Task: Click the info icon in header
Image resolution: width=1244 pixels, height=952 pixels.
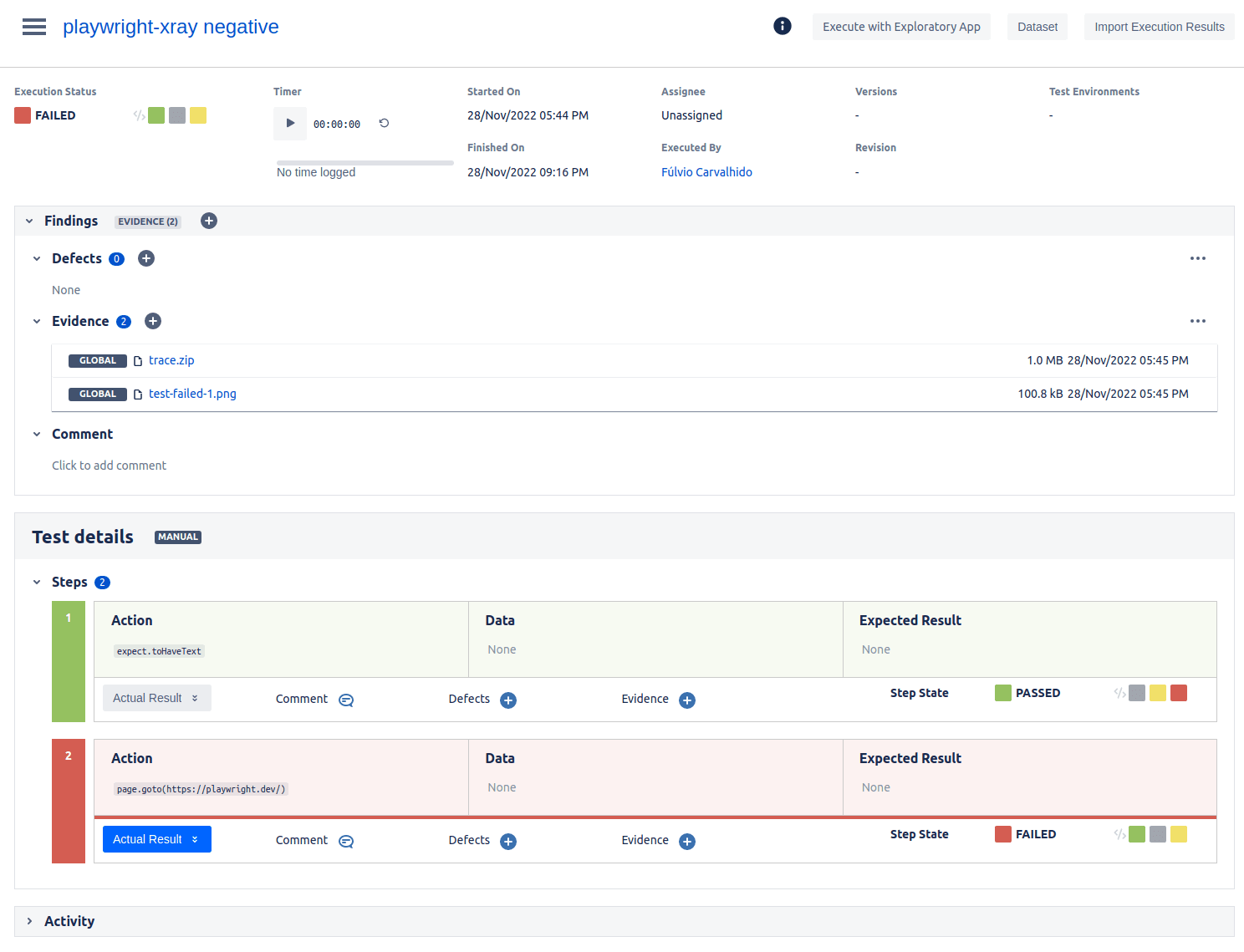Action: [x=783, y=26]
